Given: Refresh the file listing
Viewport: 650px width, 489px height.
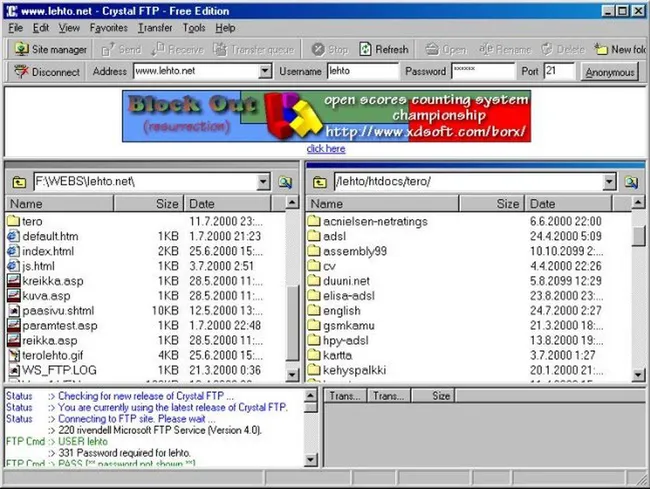Looking at the screenshot, I should [383, 49].
